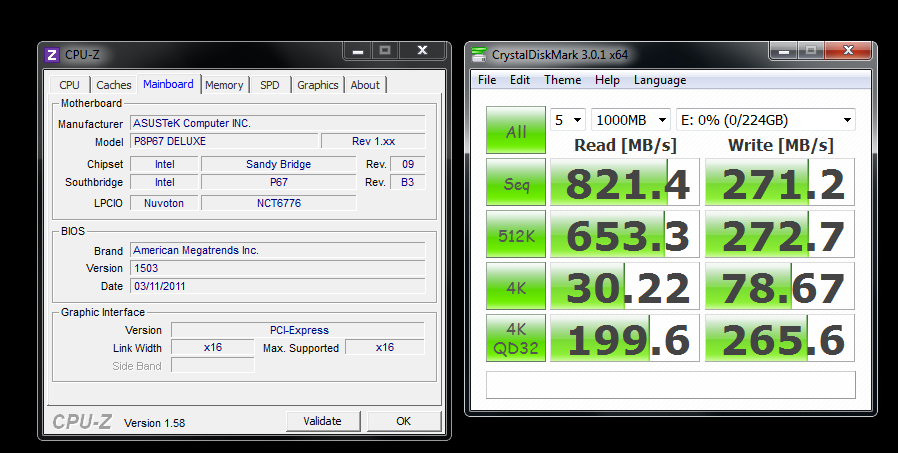The width and height of the screenshot is (898, 453).
Task: Click the 4K QD32 read result 199.6
Action: tap(625, 338)
